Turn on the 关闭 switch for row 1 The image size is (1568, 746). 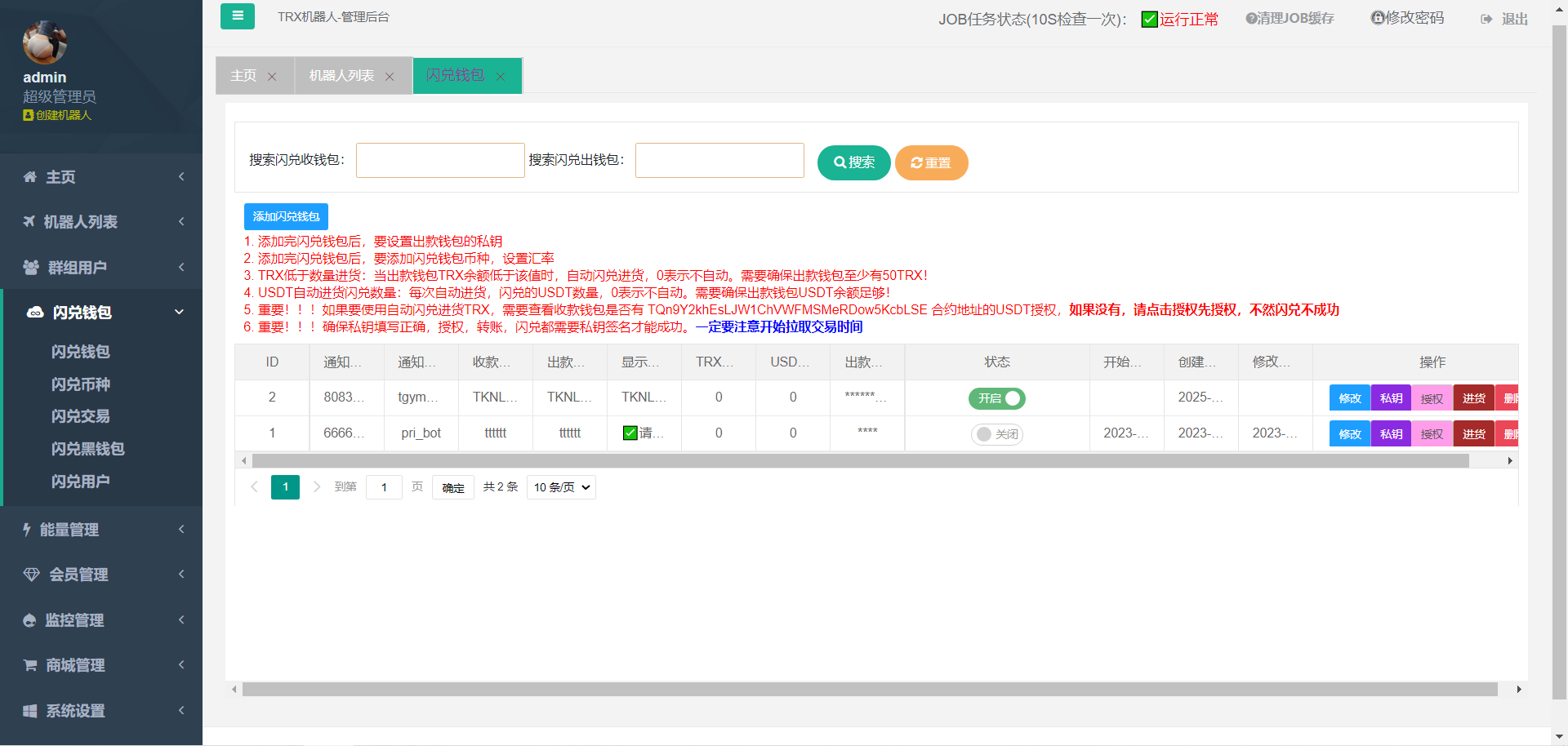coord(996,434)
